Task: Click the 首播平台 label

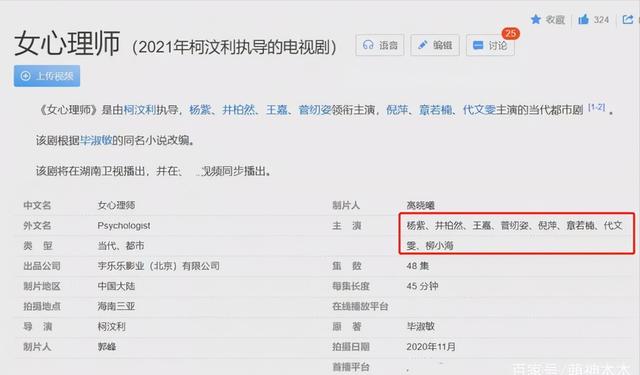Action: 351,367
